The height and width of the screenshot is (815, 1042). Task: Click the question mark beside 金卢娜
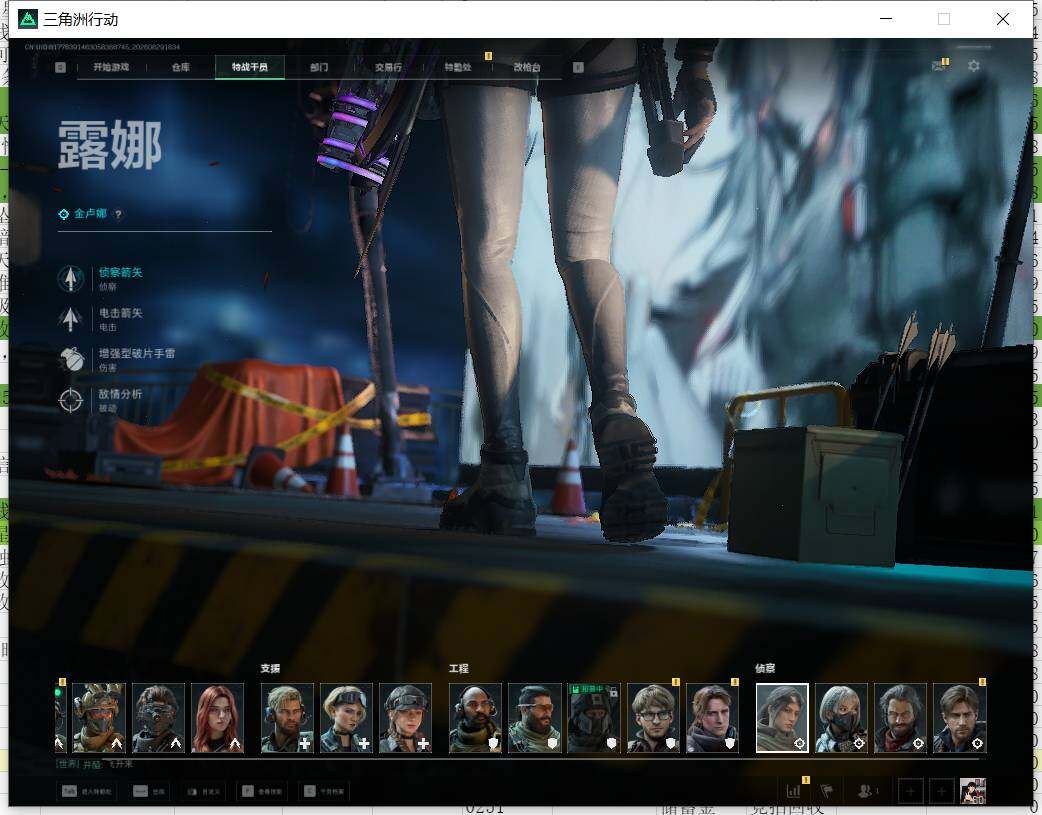[x=118, y=214]
